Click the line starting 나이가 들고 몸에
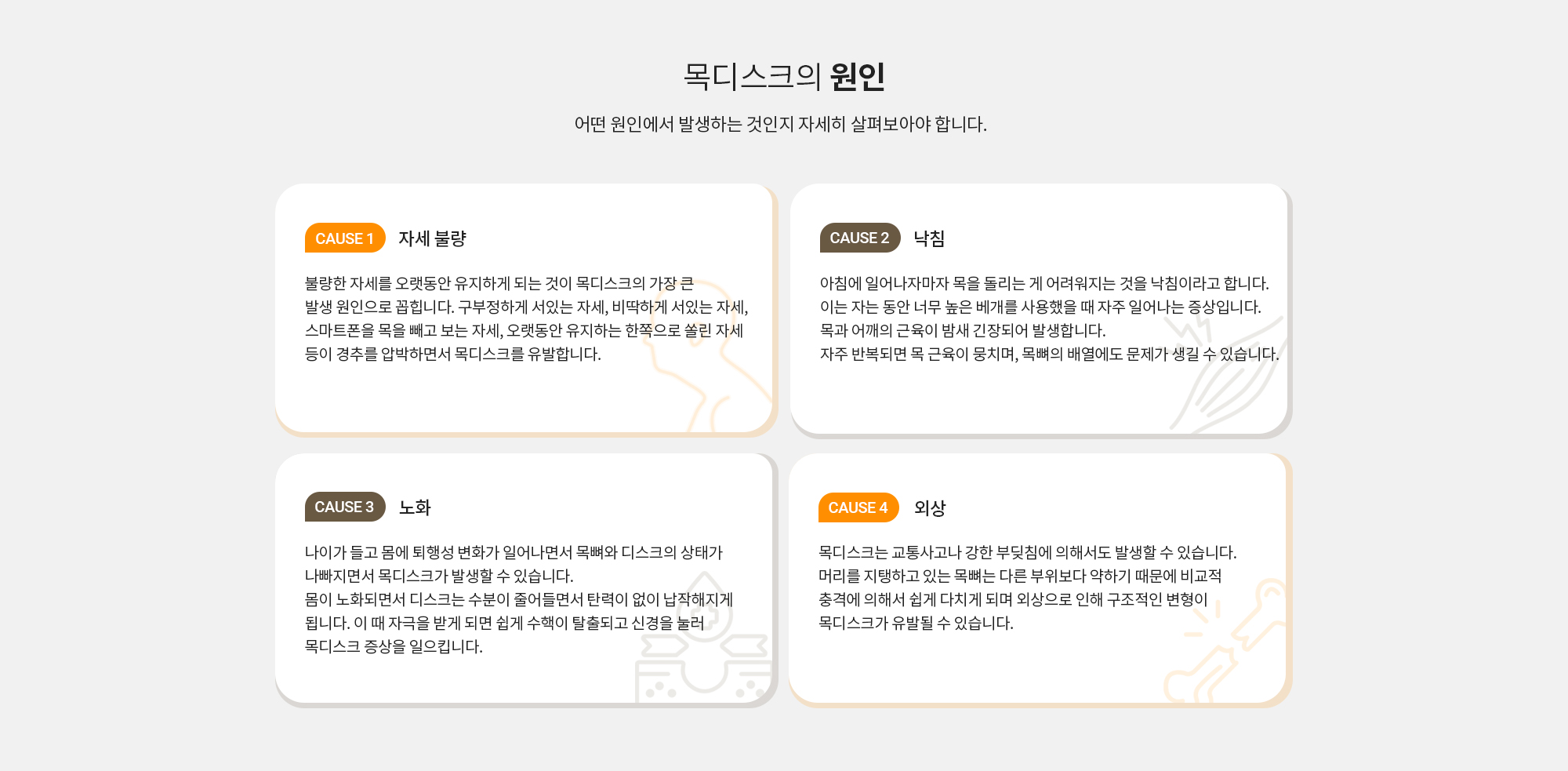Viewport: 1568px width, 771px height. click(x=514, y=552)
